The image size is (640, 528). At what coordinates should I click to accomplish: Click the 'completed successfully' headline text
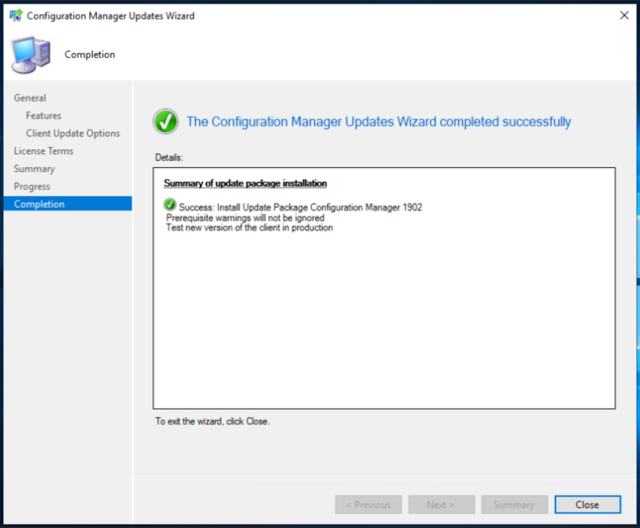coord(378,122)
